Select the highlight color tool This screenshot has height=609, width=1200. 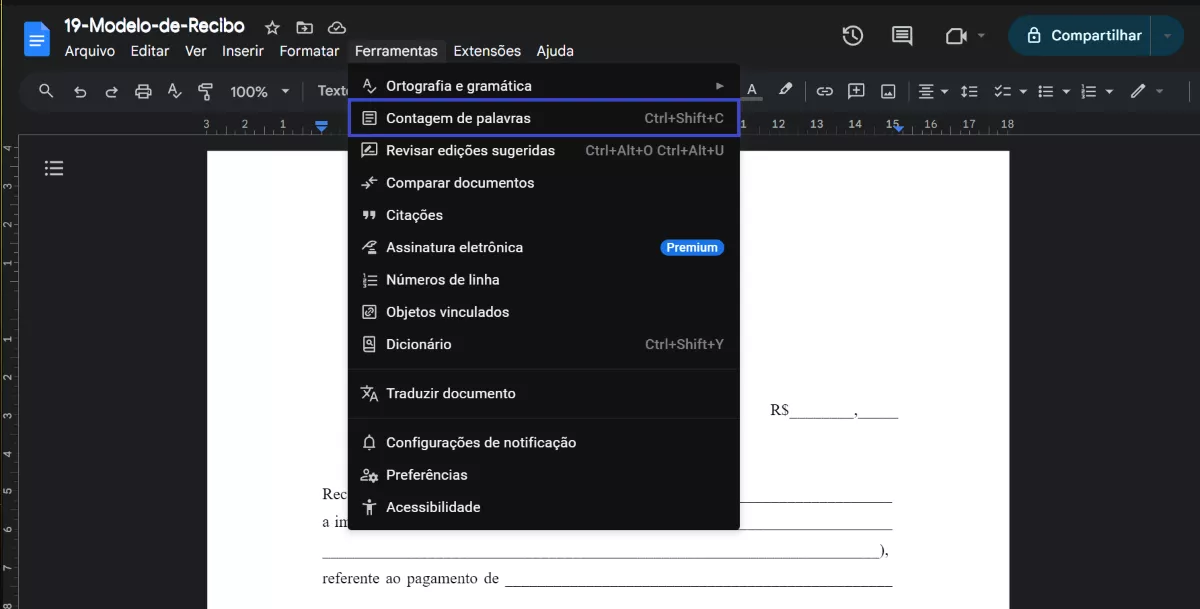[786, 91]
